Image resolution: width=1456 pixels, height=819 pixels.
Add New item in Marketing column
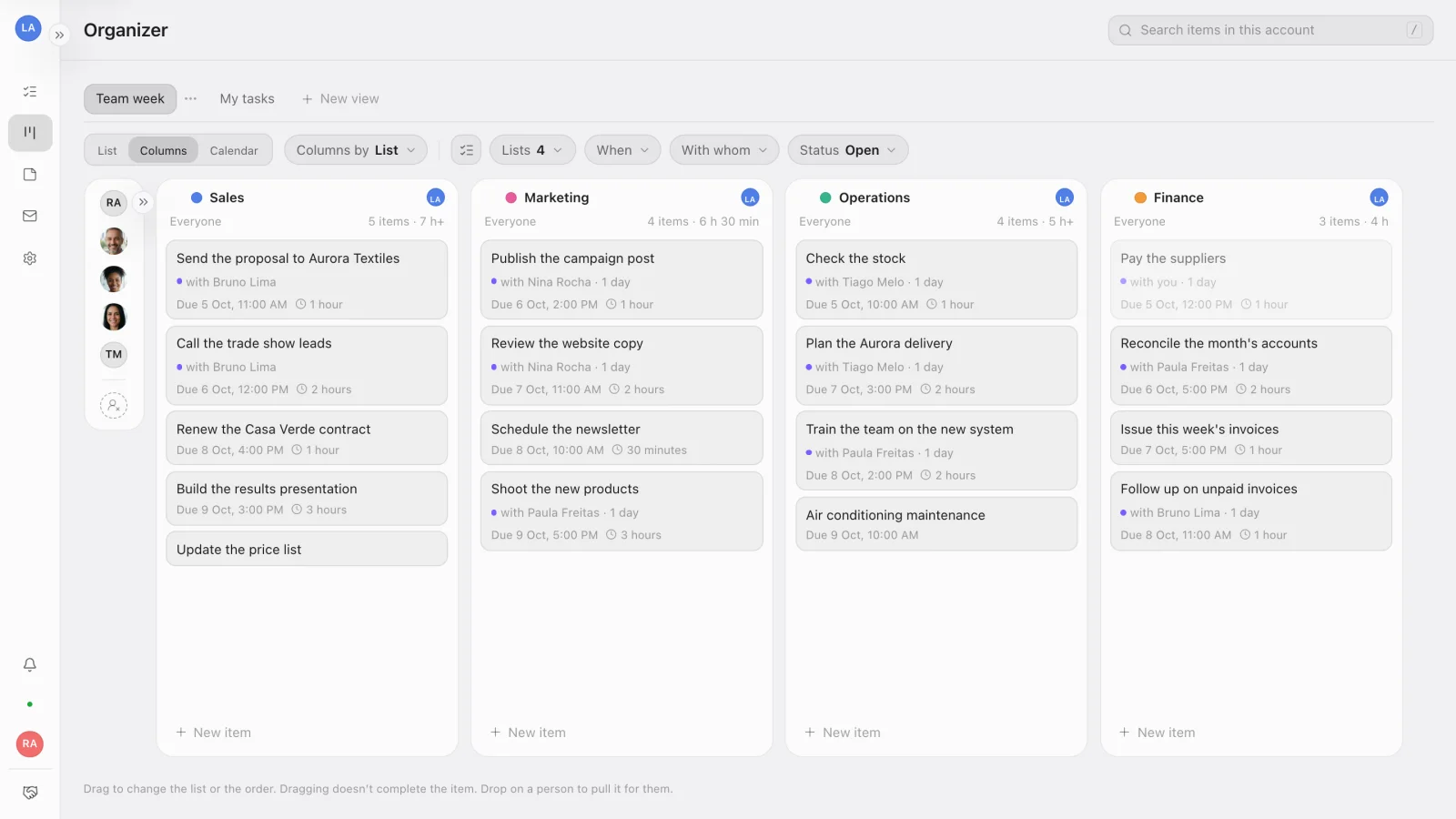coord(529,733)
